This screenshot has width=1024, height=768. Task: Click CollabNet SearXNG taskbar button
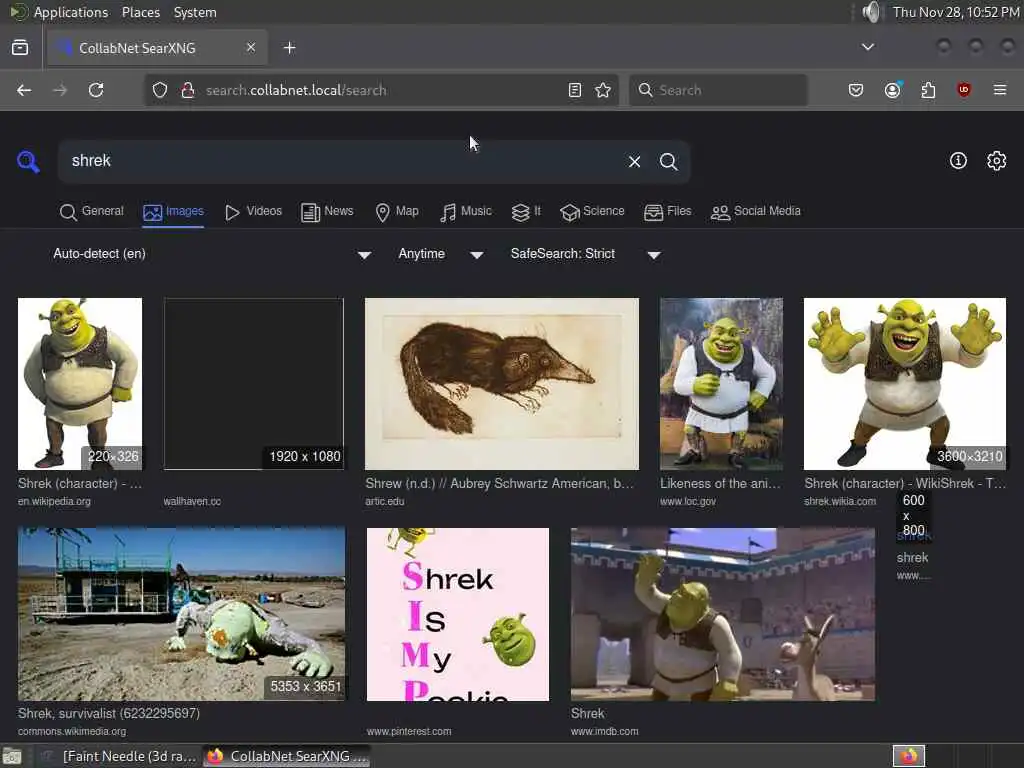click(287, 756)
